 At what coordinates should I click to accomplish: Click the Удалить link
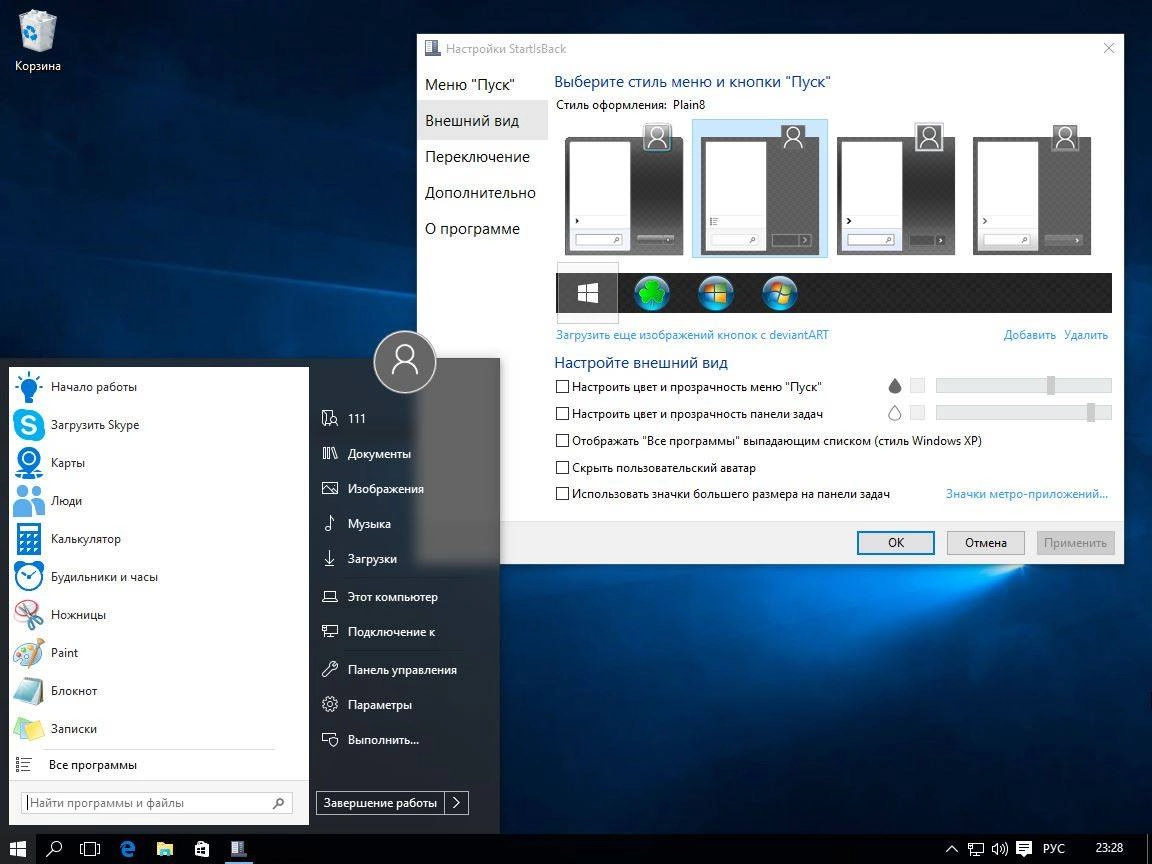tap(1086, 335)
